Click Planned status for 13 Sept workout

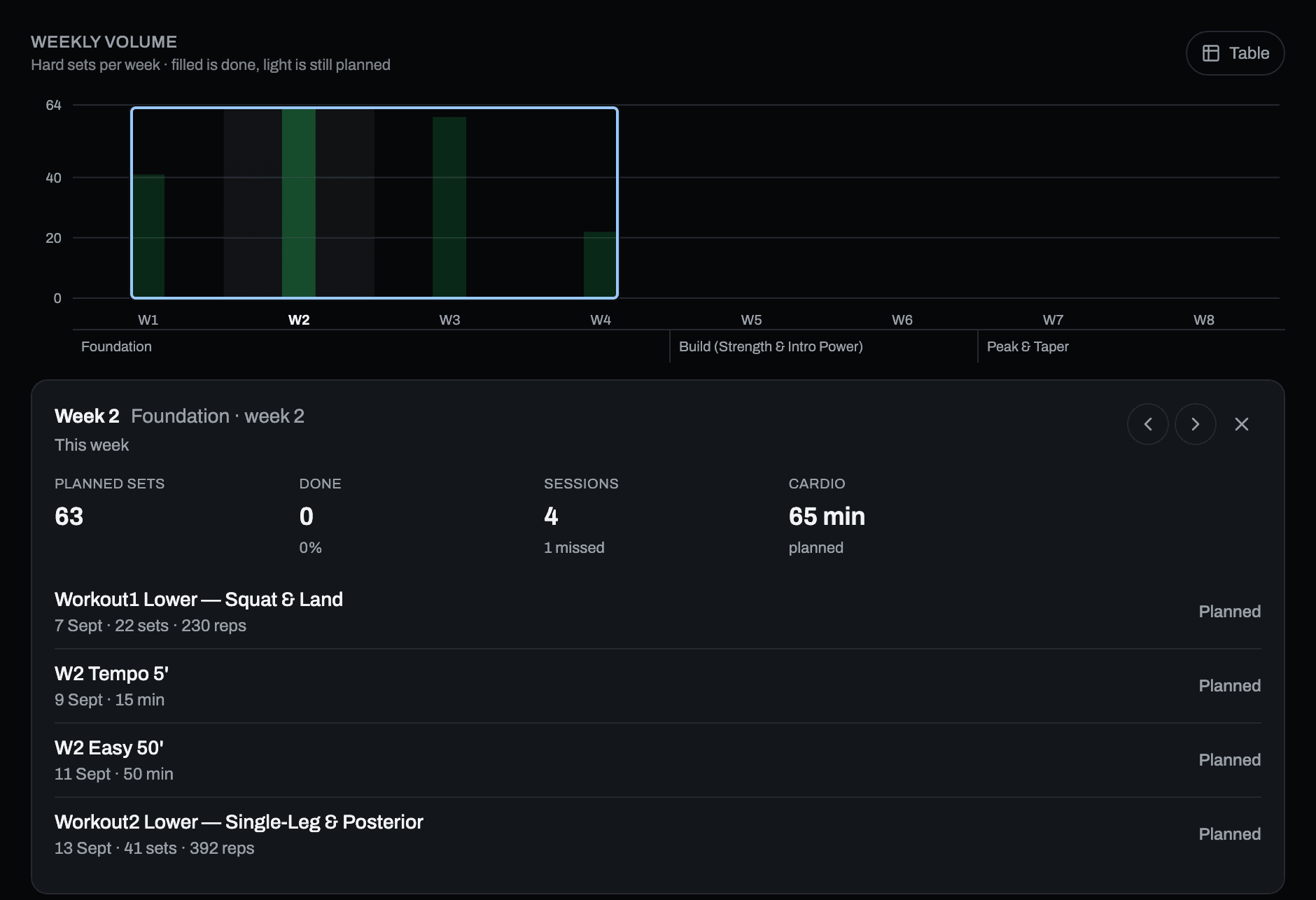pyautogui.click(x=1229, y=834)
